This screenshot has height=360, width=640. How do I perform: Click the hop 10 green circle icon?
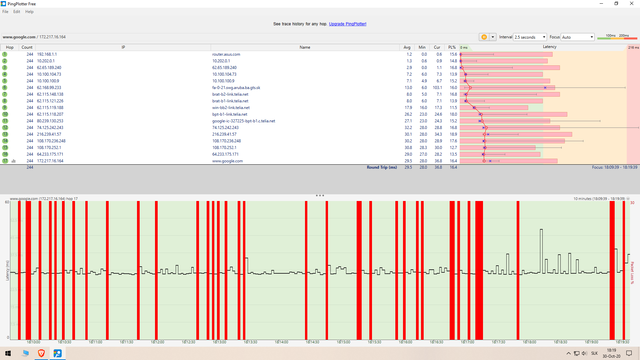5,114
